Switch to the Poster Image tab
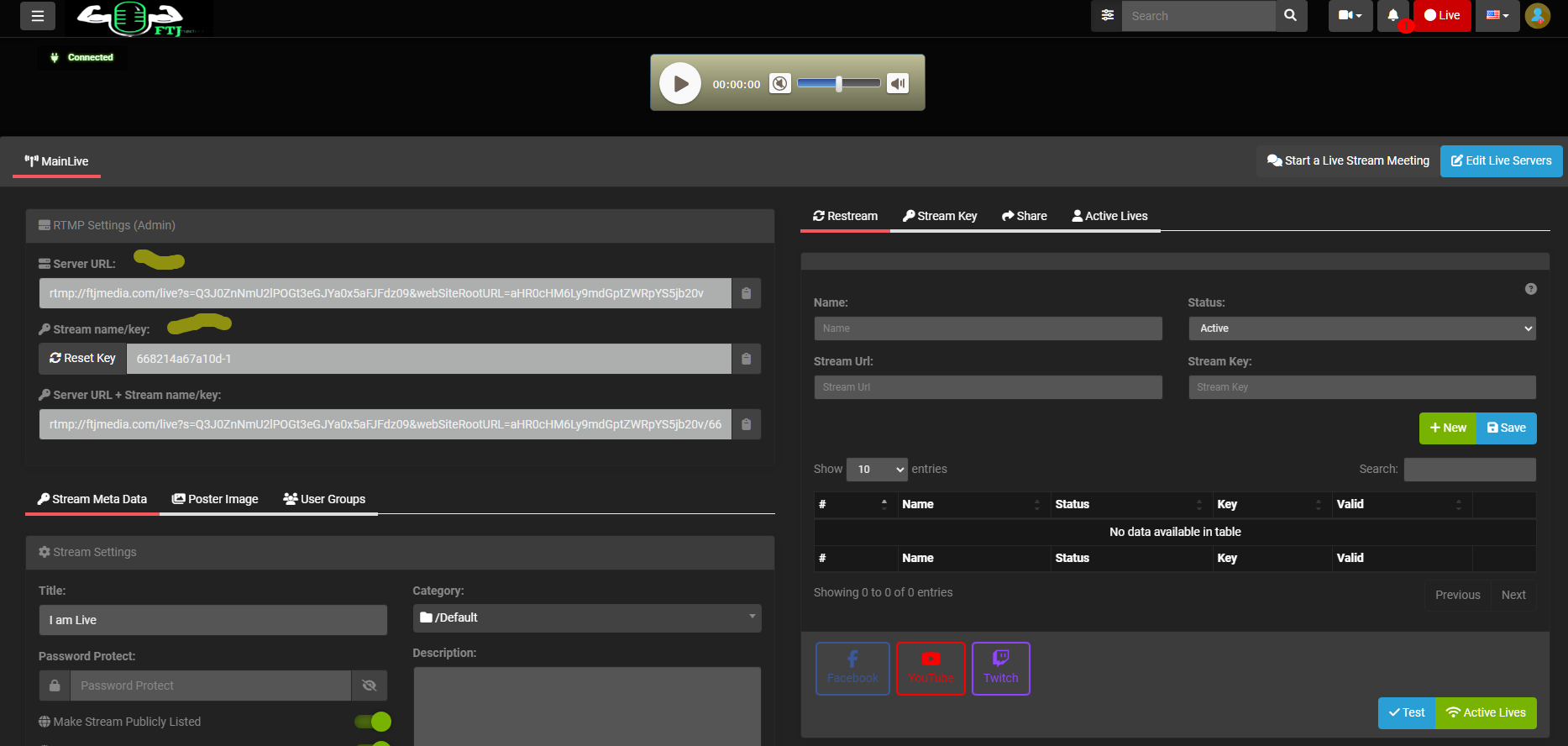1568x746 pixels. [215, 499]
